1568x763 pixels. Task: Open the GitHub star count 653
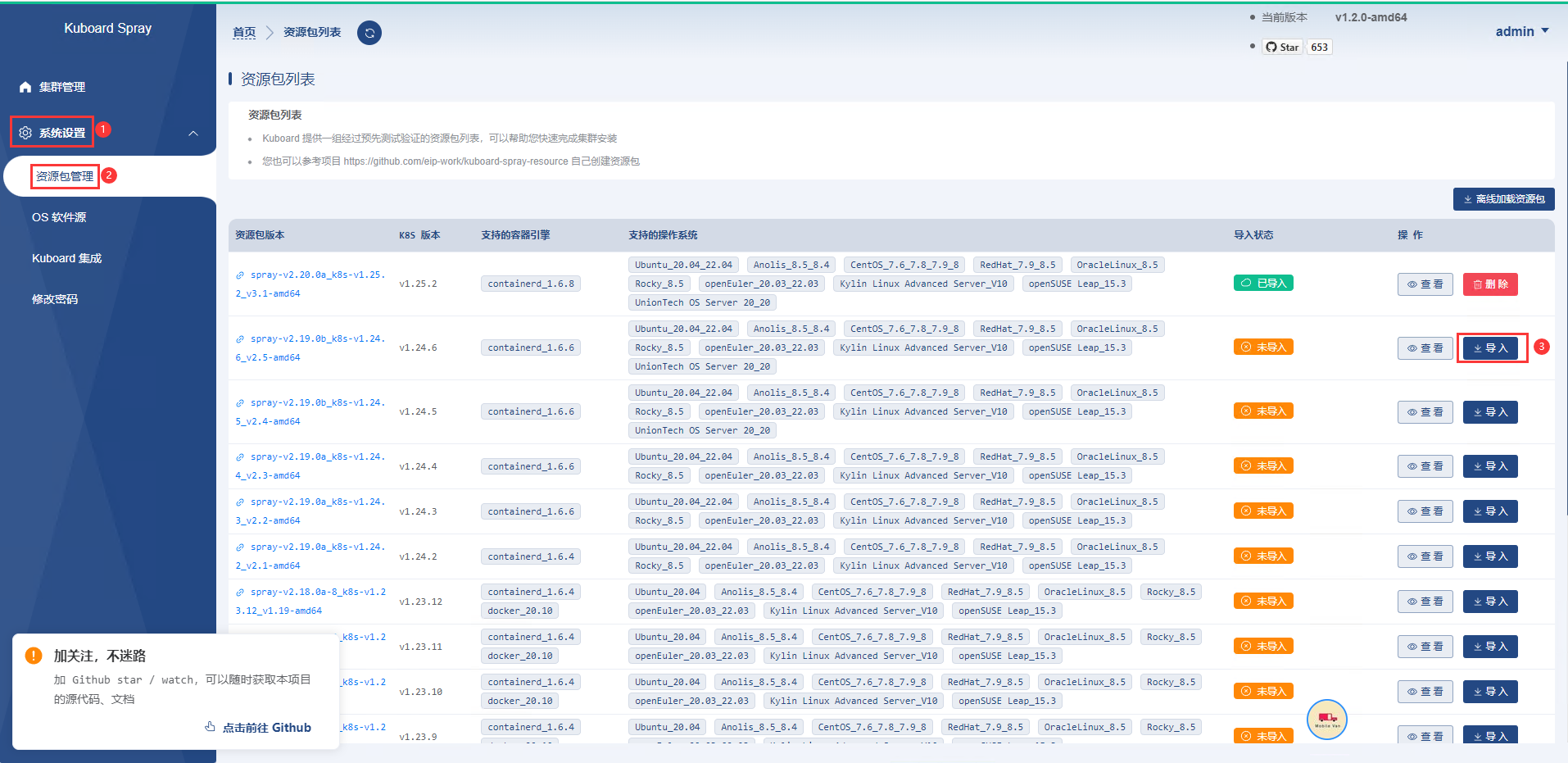pos(1319,47)
